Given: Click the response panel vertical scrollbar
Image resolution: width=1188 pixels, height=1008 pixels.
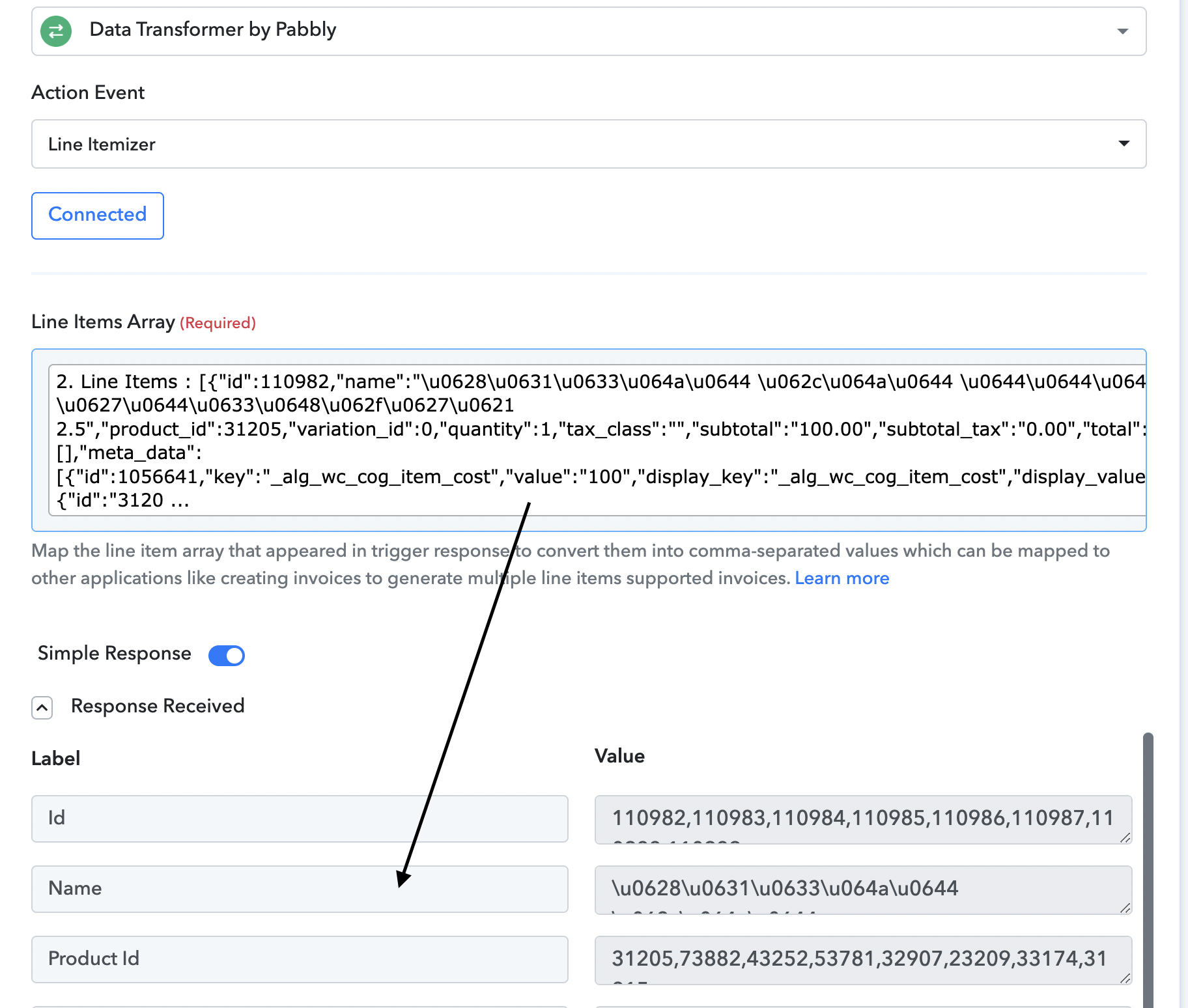Looking at the screenshot, I should coord(1148,871).
